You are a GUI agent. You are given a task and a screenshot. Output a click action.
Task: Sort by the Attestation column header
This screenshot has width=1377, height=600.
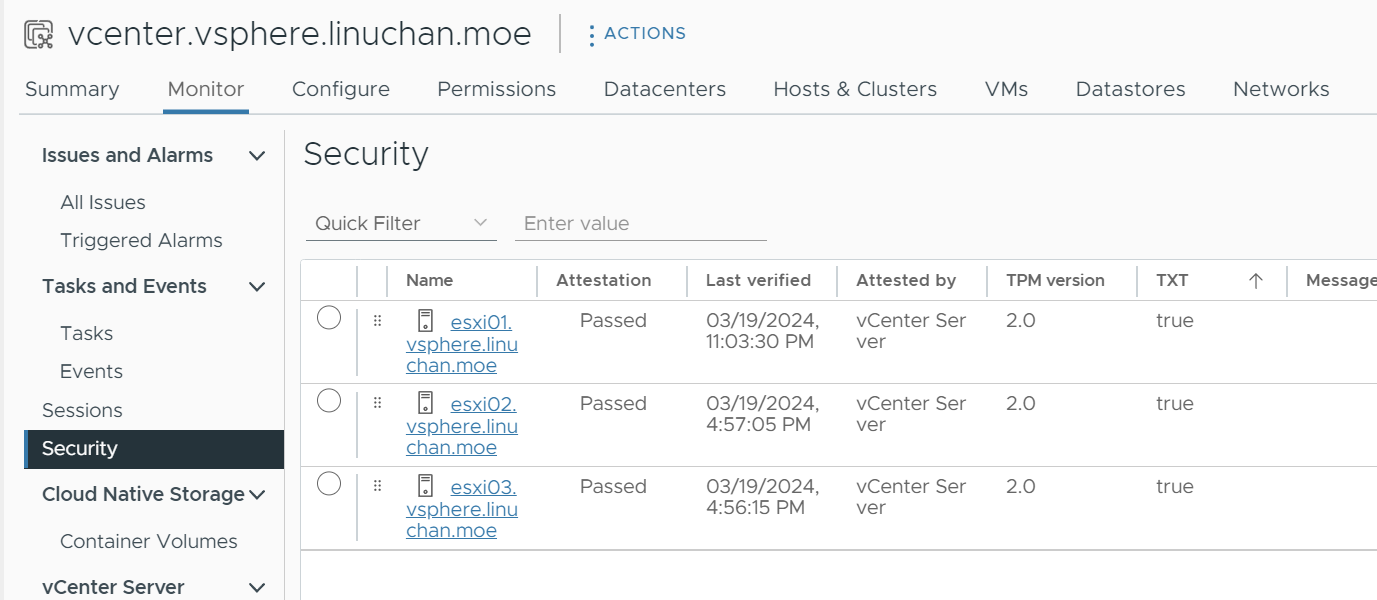(x=603, y=280)
